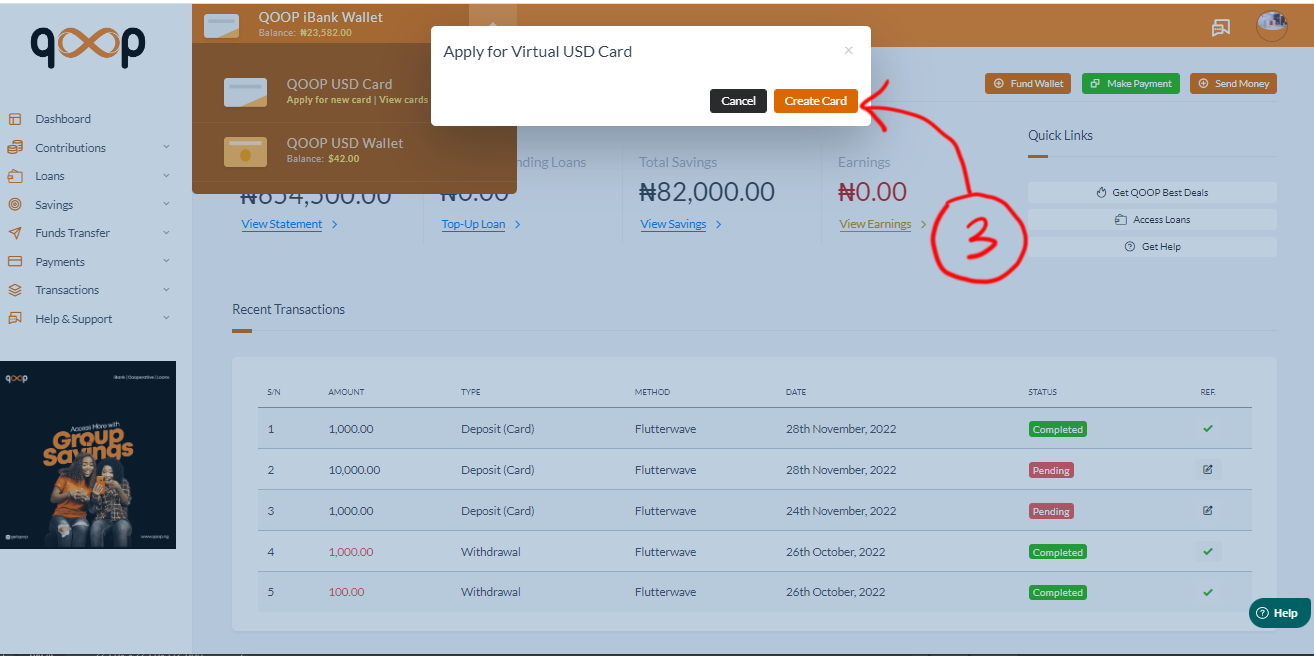This screenshot has height=656, width=1314.
Task: Click the ₦82,000.00 total savings value
Action: [707, 192]
